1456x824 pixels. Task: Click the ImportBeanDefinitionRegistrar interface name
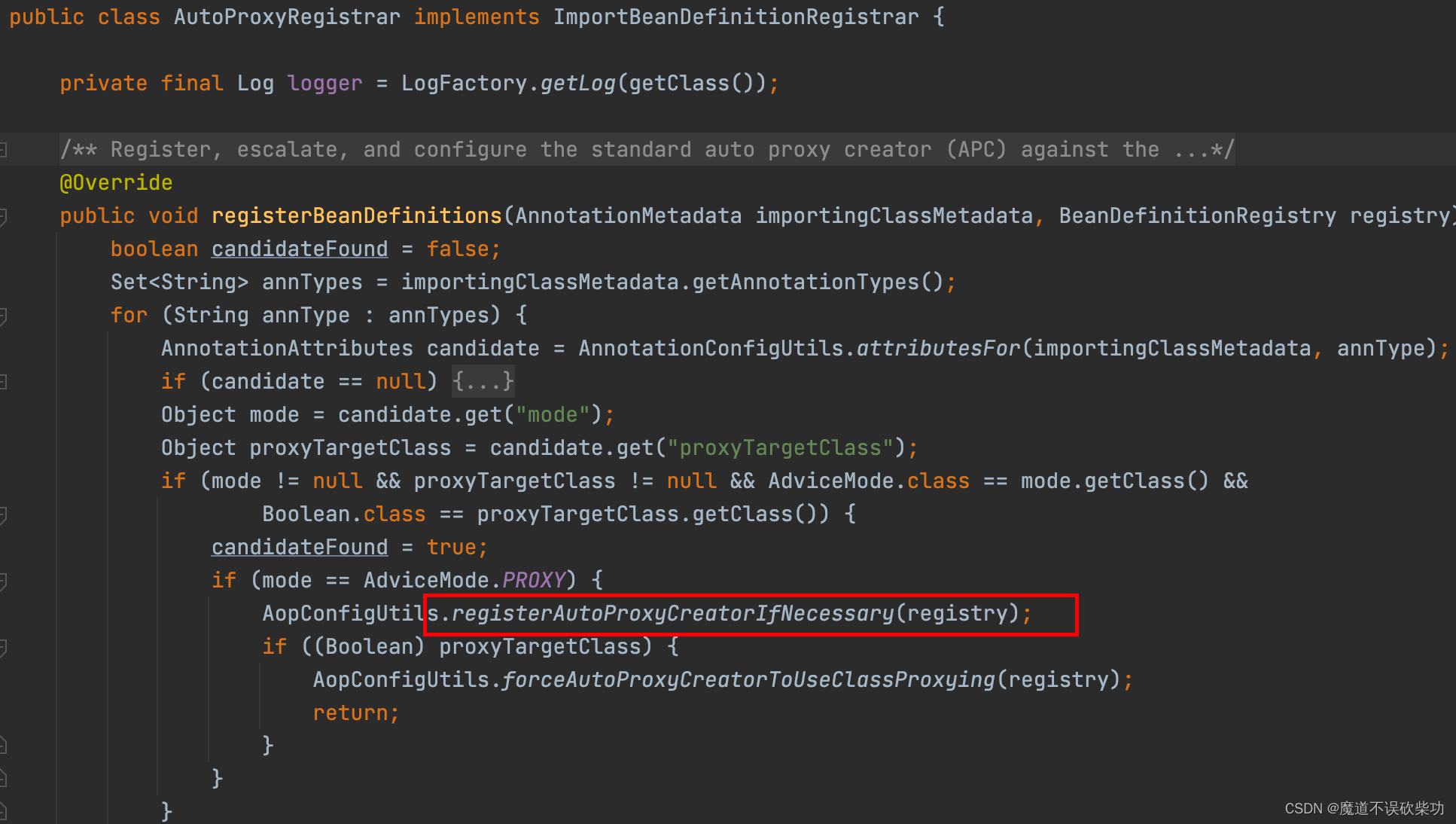[x=736, y=17]
